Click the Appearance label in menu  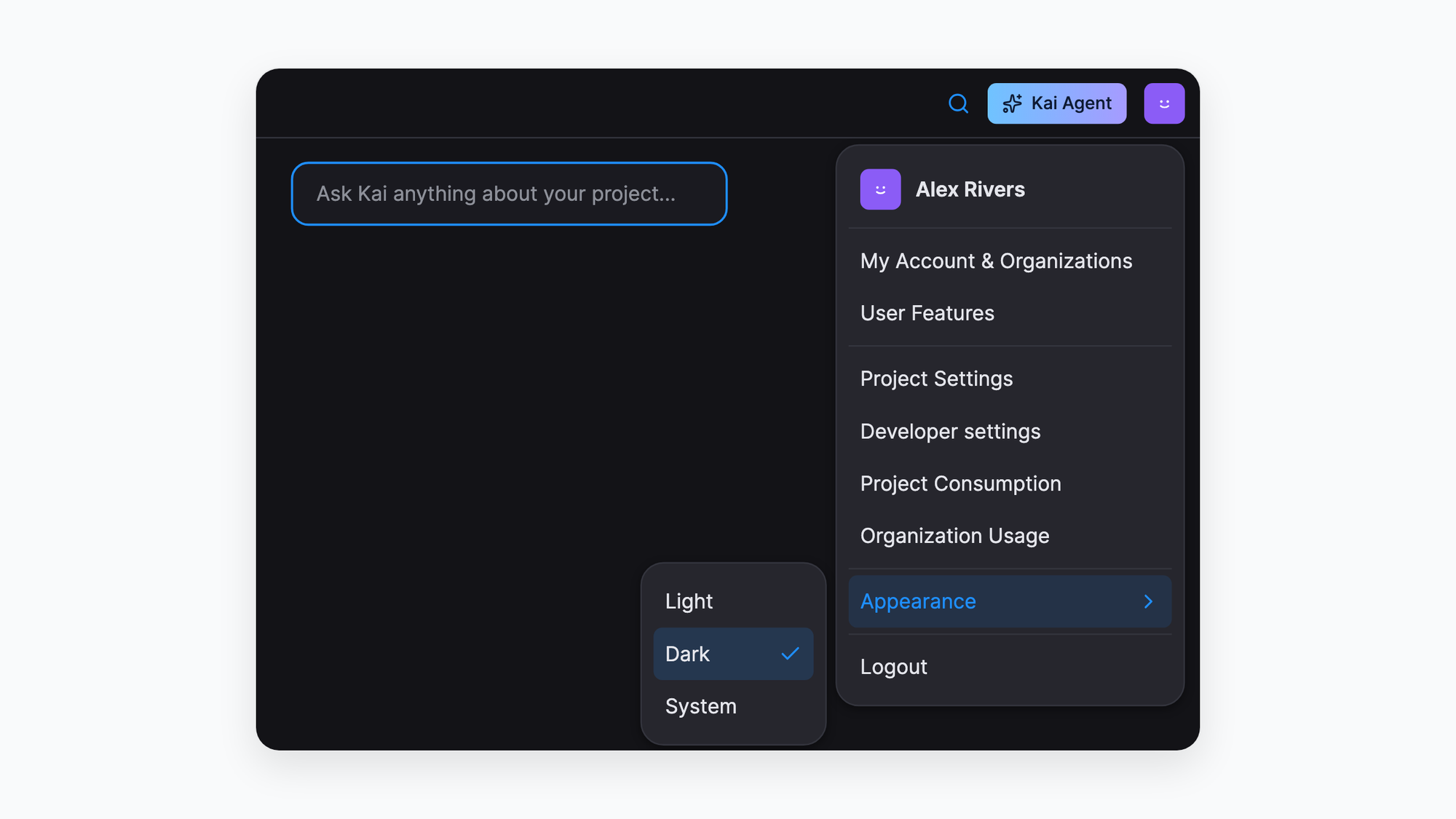pyautogui.click(x=918, y=601)
